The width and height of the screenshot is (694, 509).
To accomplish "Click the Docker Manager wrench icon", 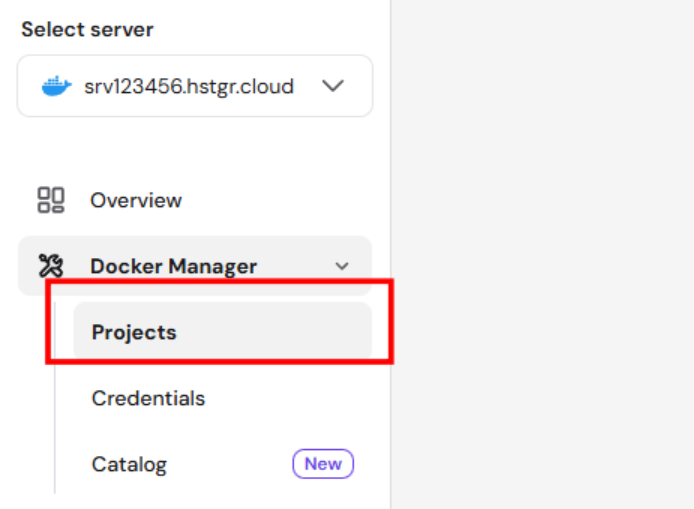I will click(x=50, y=266).
